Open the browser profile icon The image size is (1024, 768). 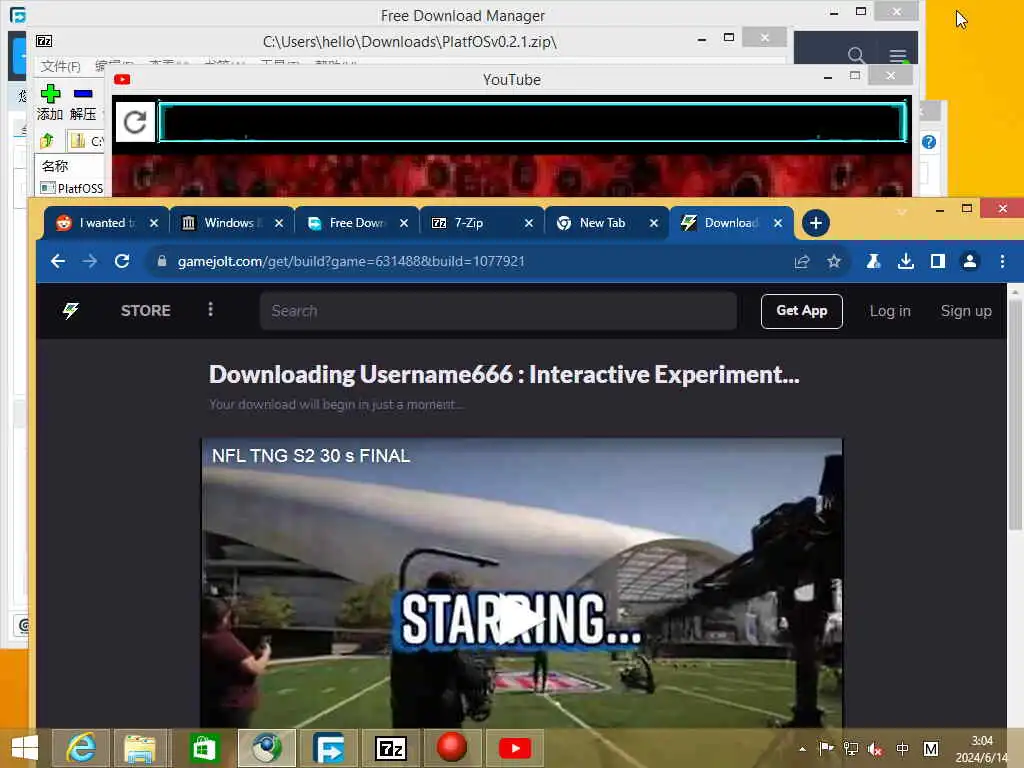click(x=970, y=261)
